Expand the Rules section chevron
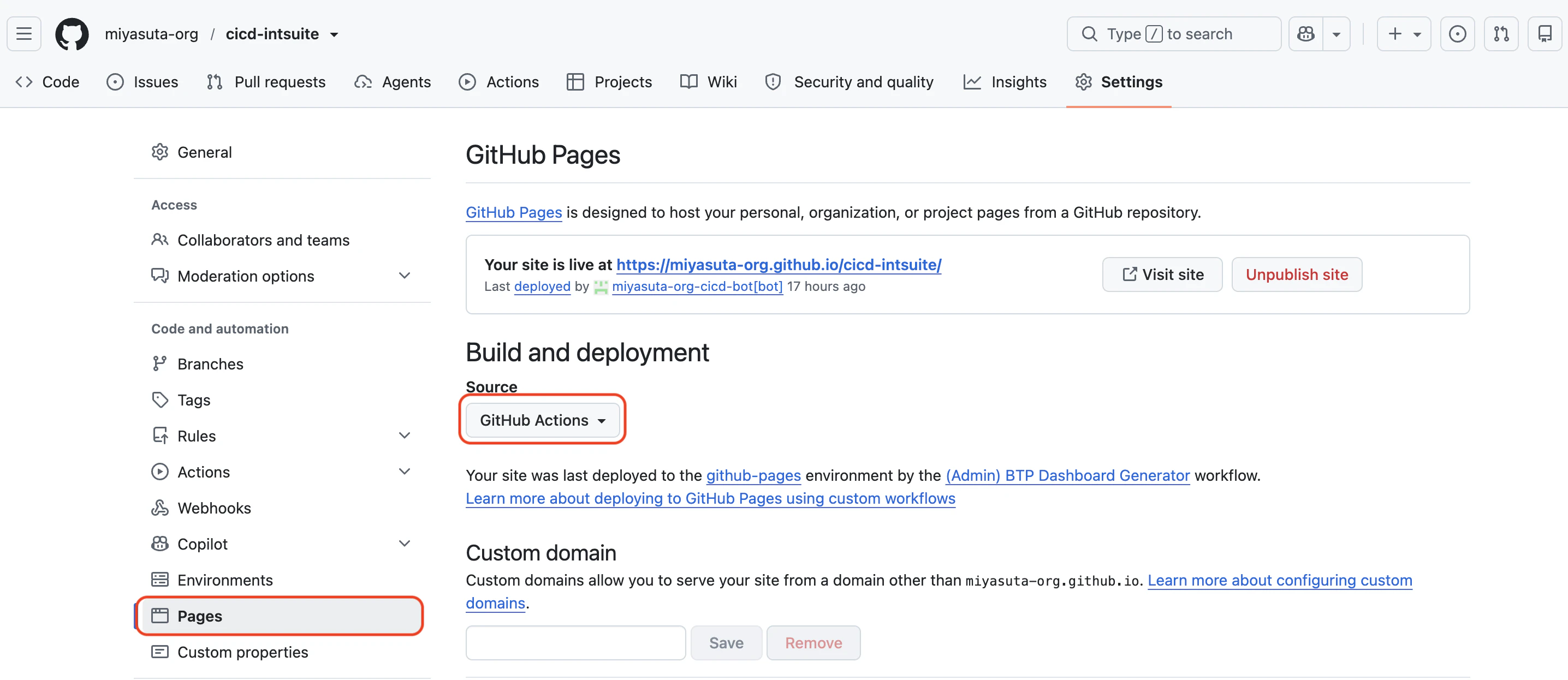 coord(404,436)
